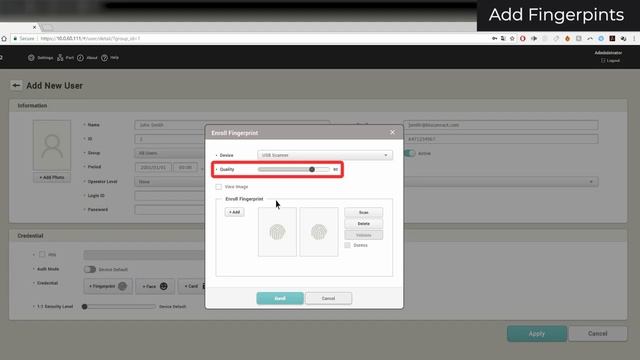640x360 pixels.
Task: Tick the Duress checkbox
Action: point(347,245)
